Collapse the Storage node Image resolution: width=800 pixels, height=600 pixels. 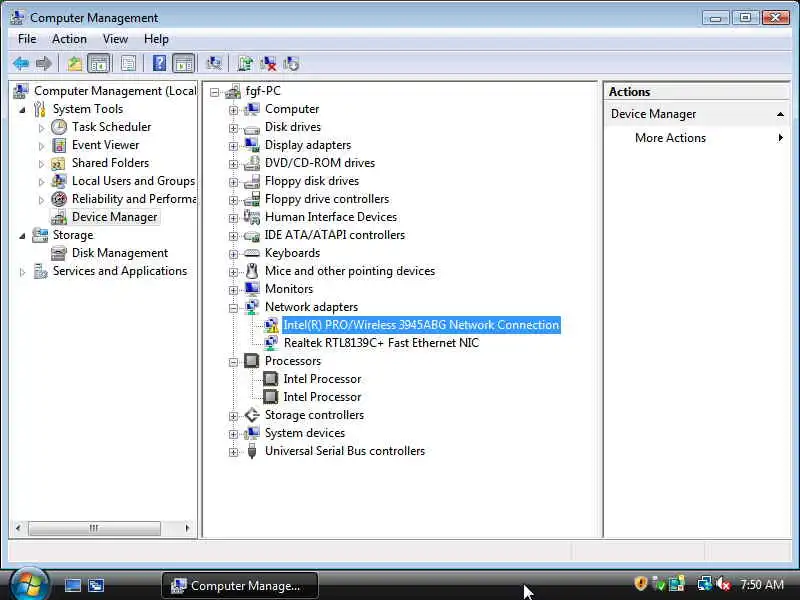[x=22, y=236]
